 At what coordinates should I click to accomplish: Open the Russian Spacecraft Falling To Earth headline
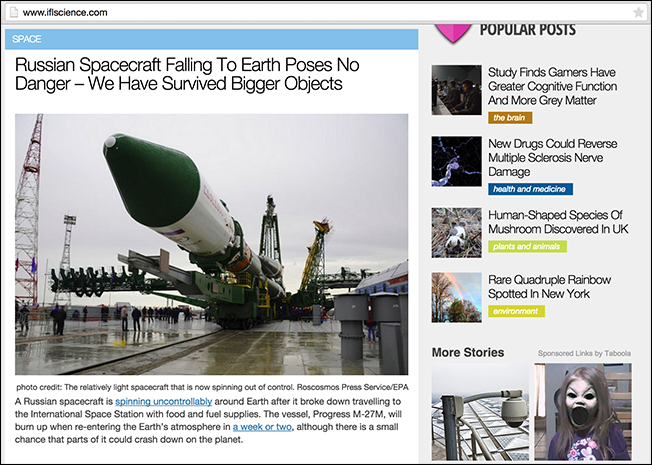[x=187, y=74]
